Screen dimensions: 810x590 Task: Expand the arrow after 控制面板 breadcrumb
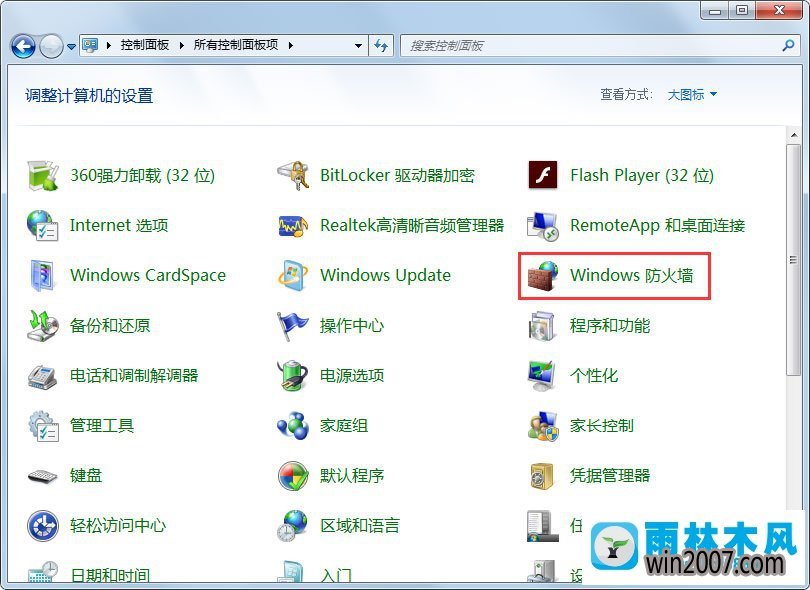[181, 45]
